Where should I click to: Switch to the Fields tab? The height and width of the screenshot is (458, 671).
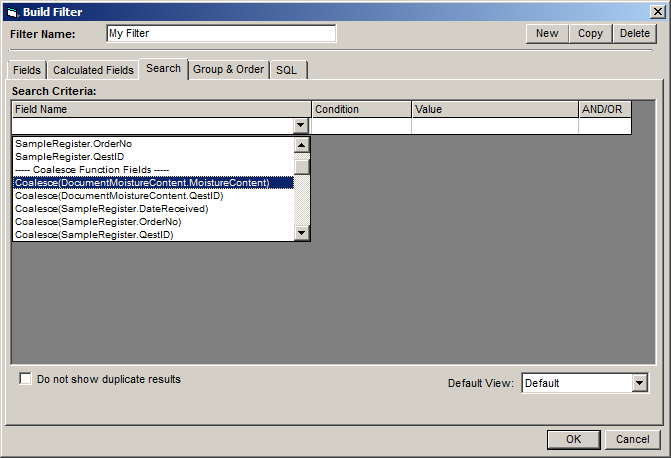[x=27, y=70]
